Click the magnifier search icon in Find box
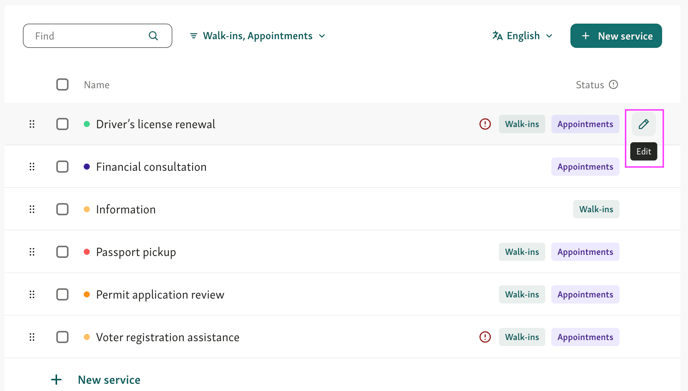 [153, 36]
